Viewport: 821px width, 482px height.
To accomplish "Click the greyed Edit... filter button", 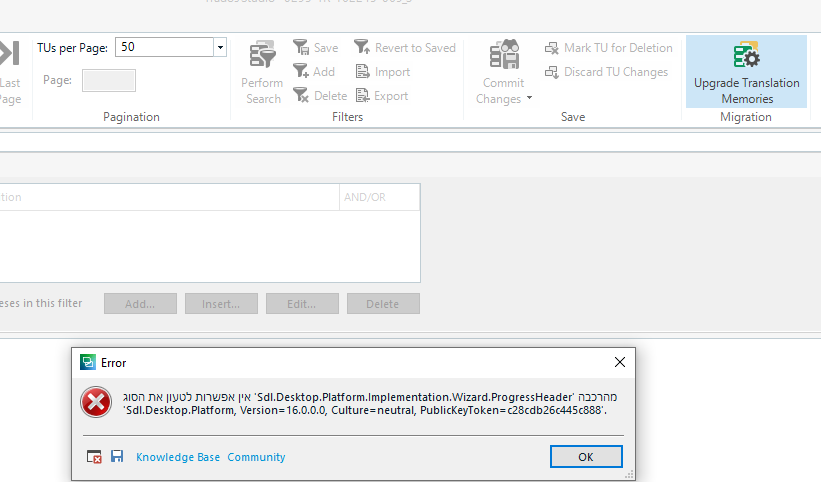I will click(x=302, y=304).
